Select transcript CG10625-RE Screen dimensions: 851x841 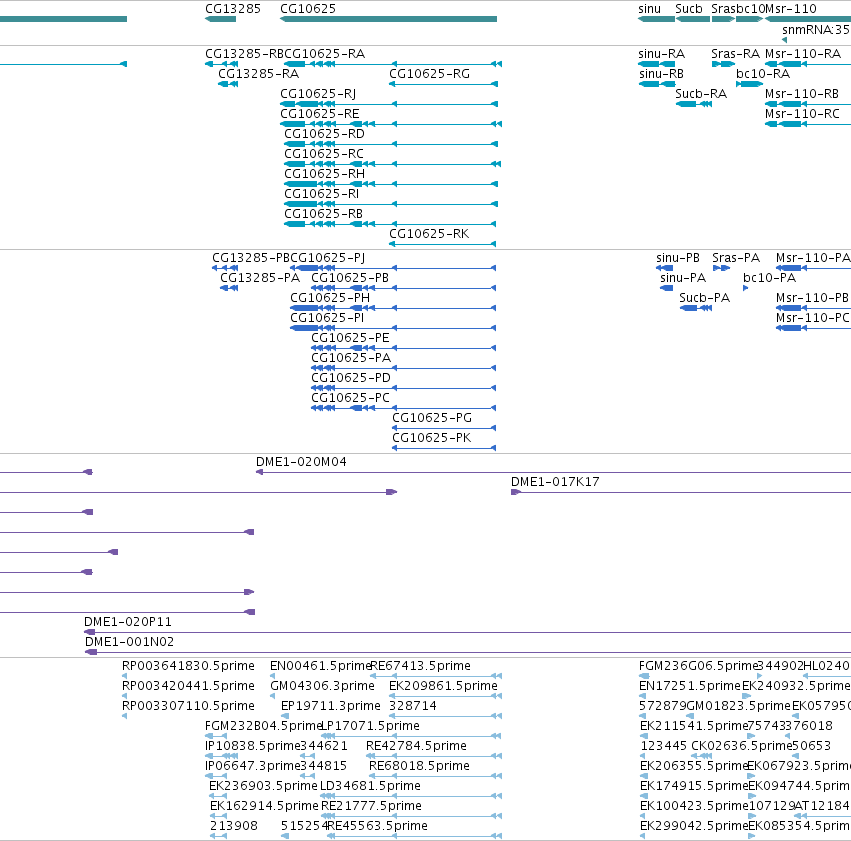pyautogui.click(x=320, y=114)
